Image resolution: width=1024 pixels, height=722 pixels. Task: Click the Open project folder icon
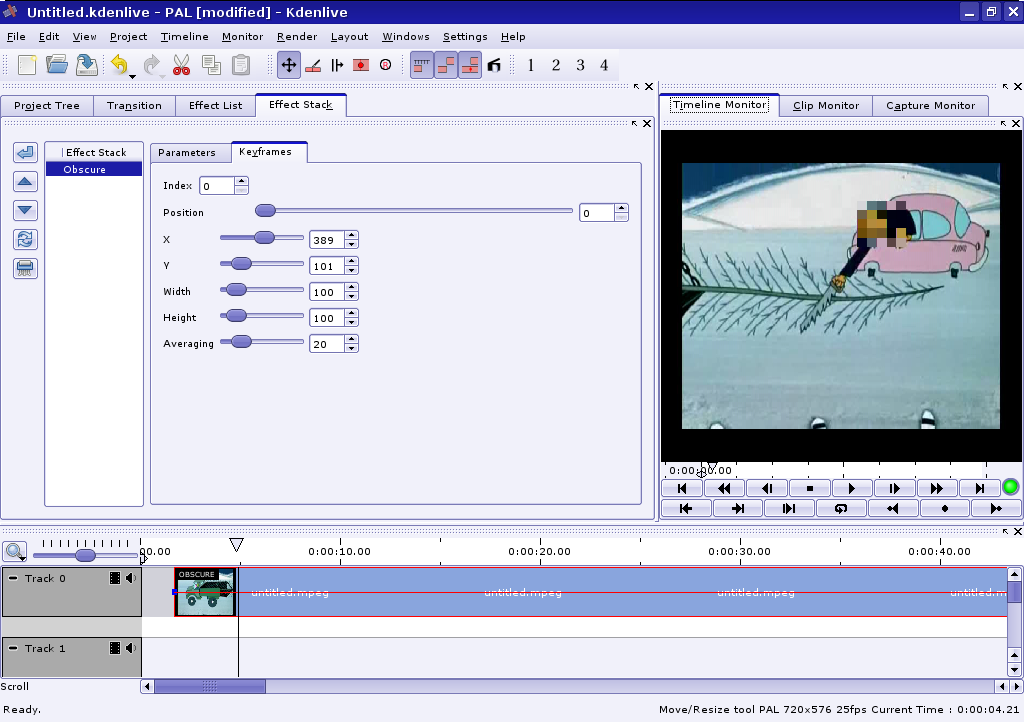coord(57,65)
